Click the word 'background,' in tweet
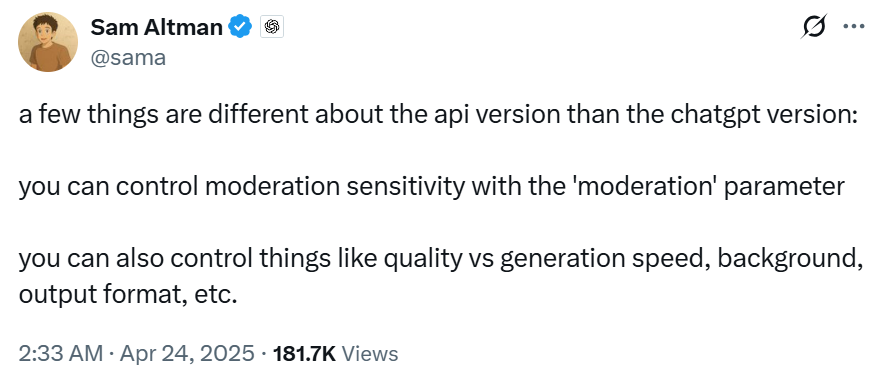The height and width of the screenshot is (376, 891). (x=786, y=260)
